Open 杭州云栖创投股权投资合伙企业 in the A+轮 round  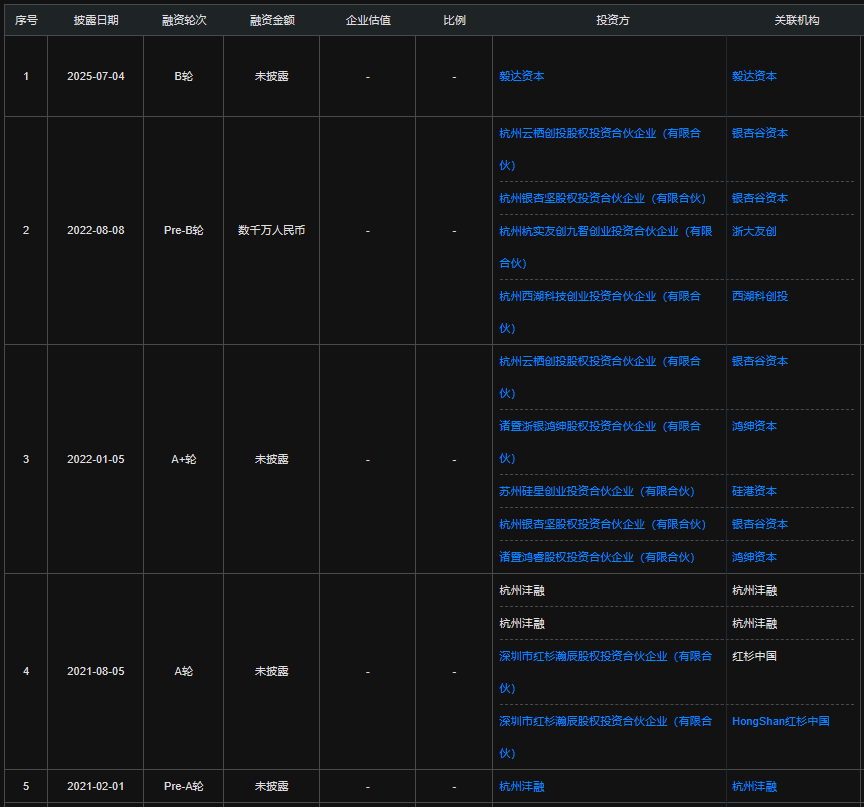pos(600,377)
